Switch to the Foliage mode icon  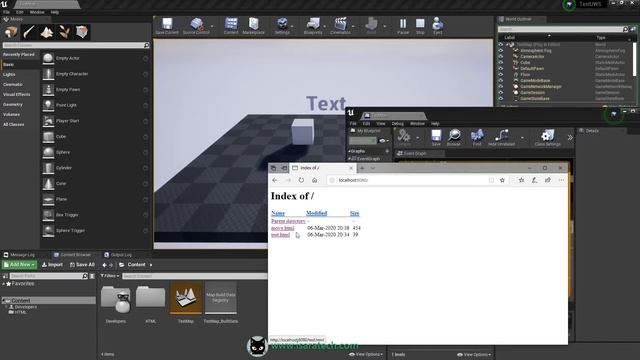tap(64, 32)
